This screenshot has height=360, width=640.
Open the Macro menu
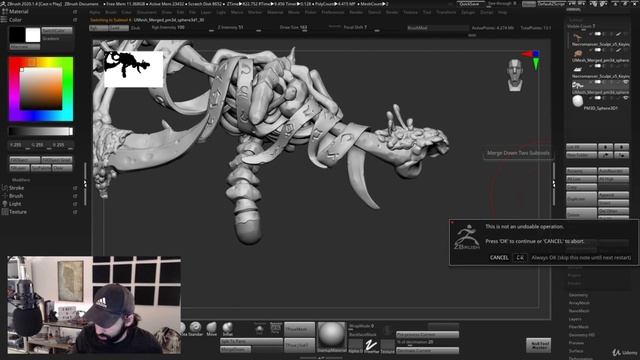click(237, 13)
